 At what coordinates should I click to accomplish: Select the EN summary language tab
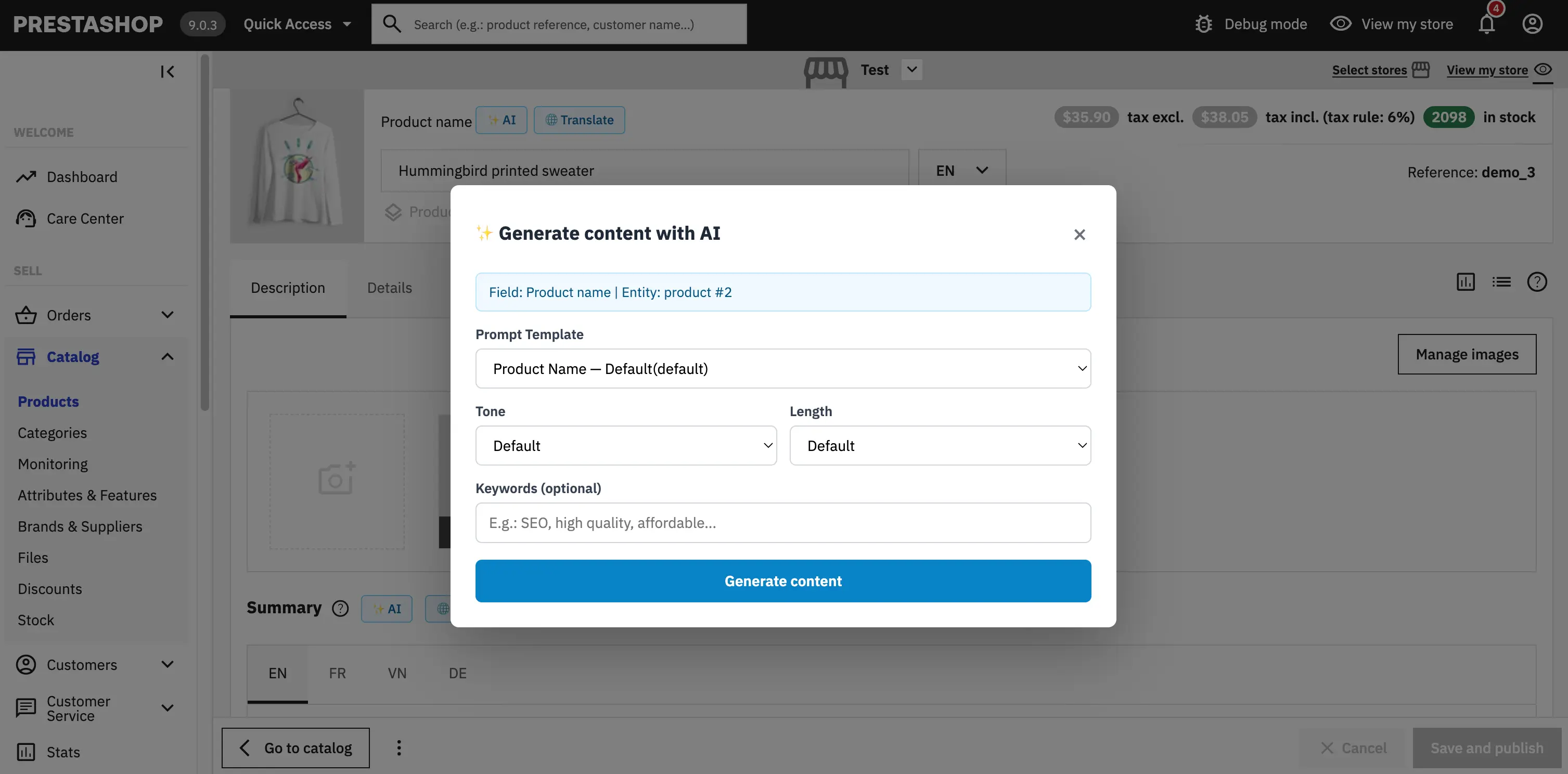[x=278, y=674]
